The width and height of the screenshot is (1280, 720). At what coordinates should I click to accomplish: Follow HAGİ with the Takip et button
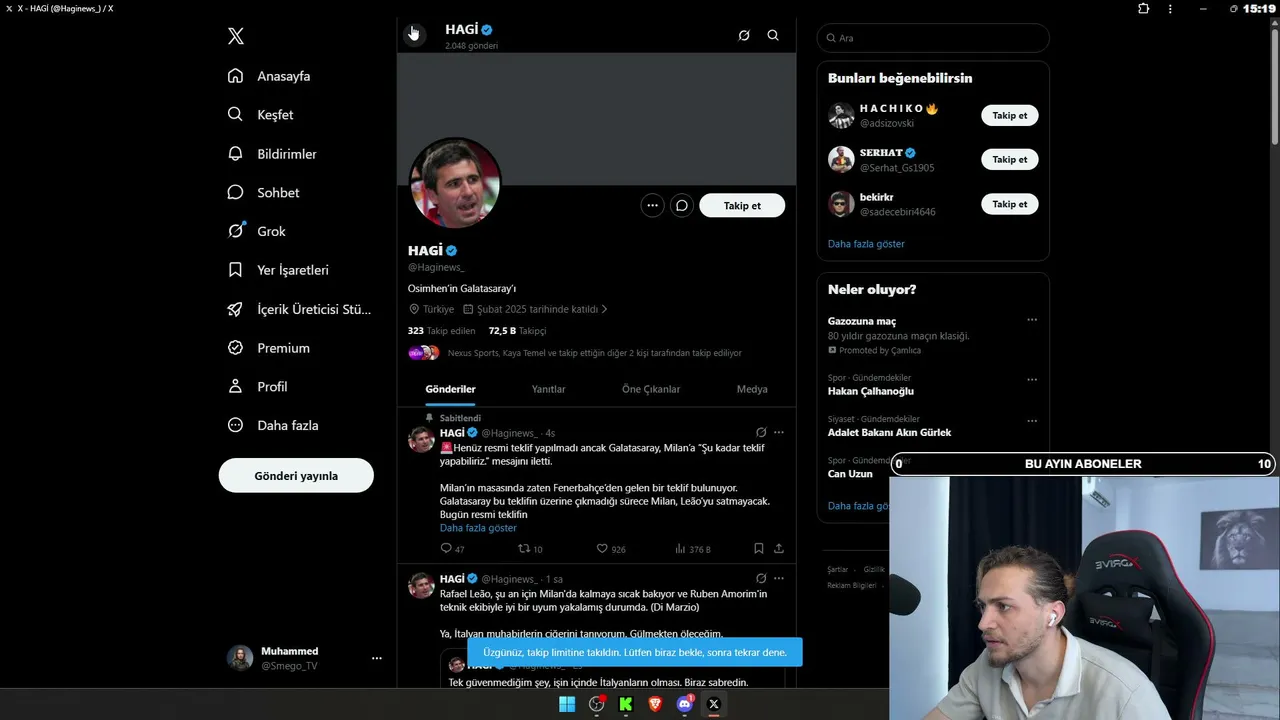742,205
